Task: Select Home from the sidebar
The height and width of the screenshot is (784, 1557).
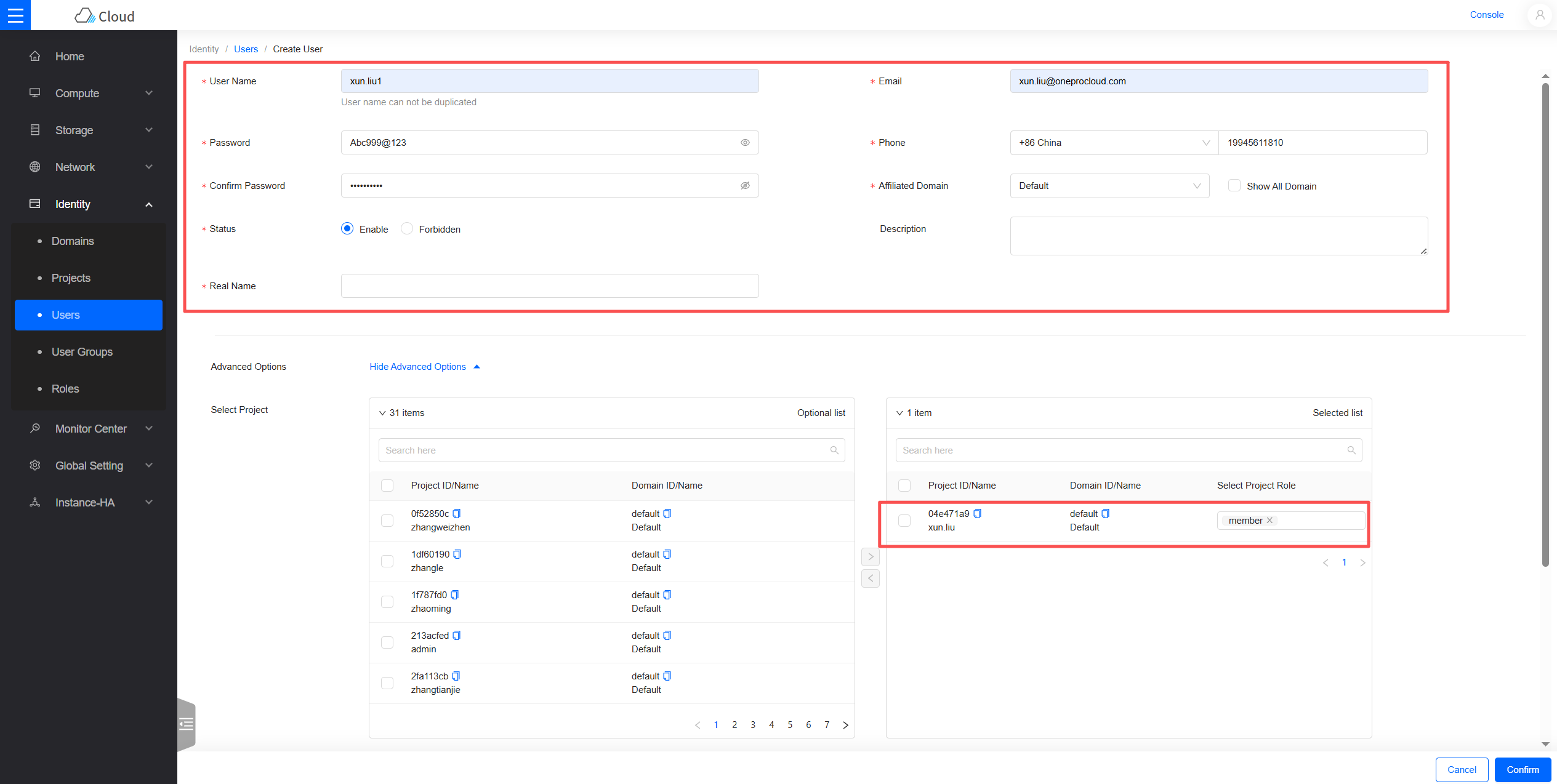Action: (69, 56)
